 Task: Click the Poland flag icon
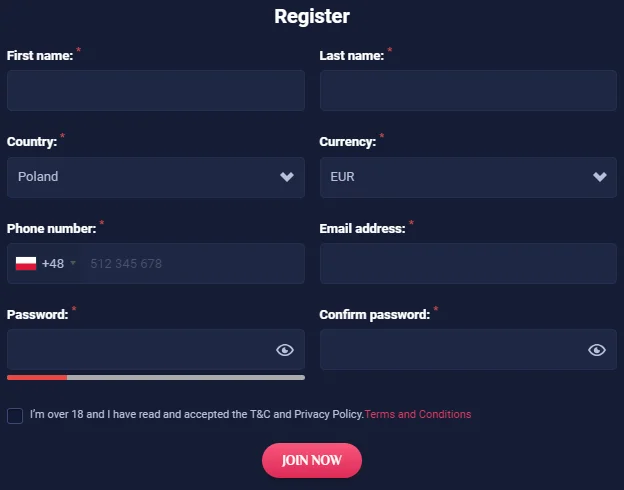26,264
